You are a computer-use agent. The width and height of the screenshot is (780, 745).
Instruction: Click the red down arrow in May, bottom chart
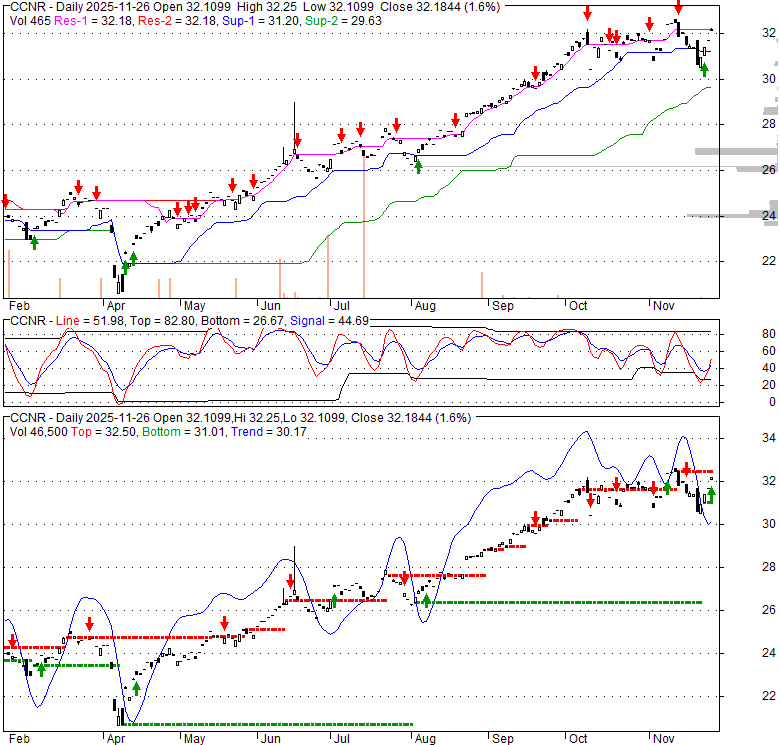tap(224, 621)
